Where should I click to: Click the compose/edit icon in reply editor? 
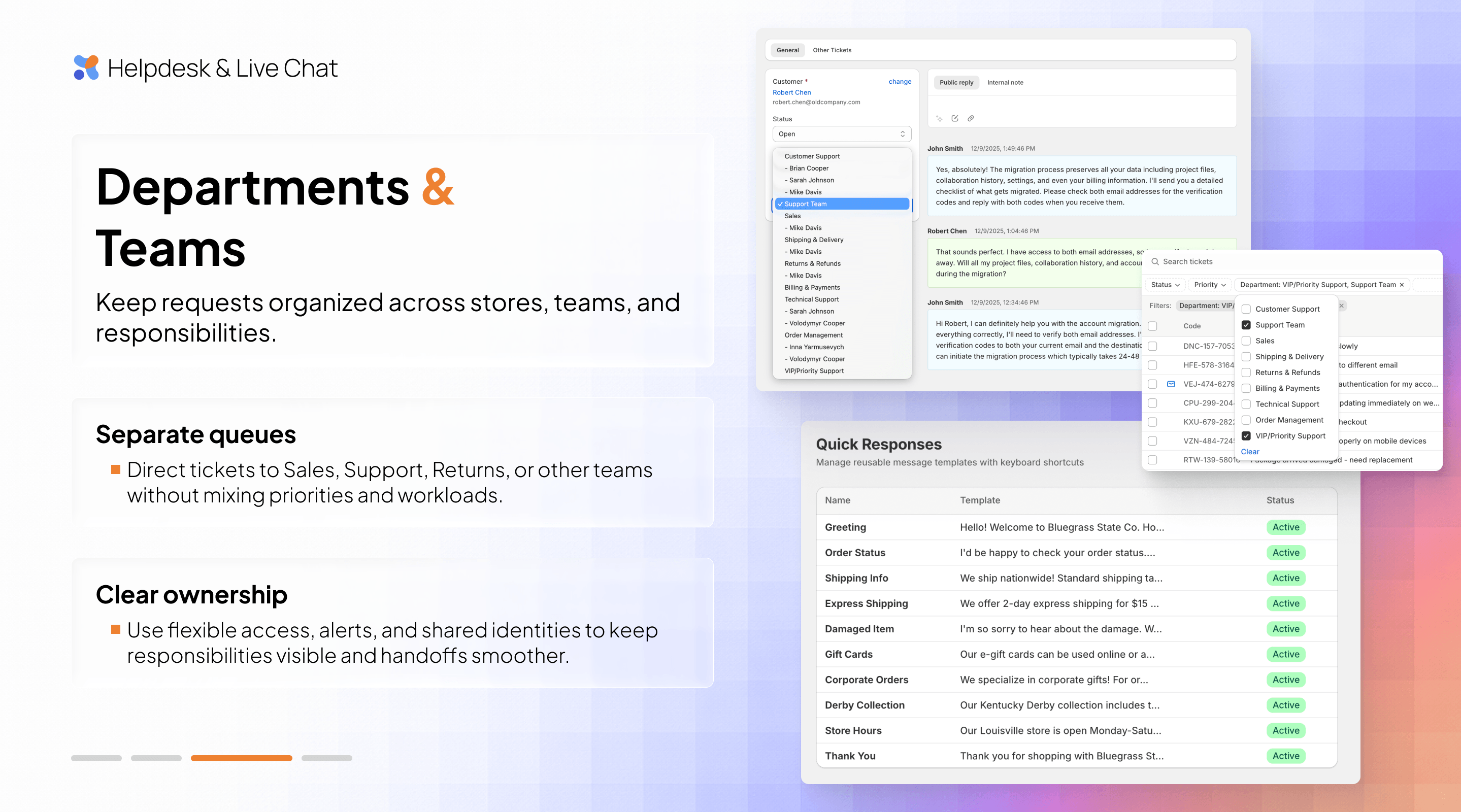[x=955, y=119]
